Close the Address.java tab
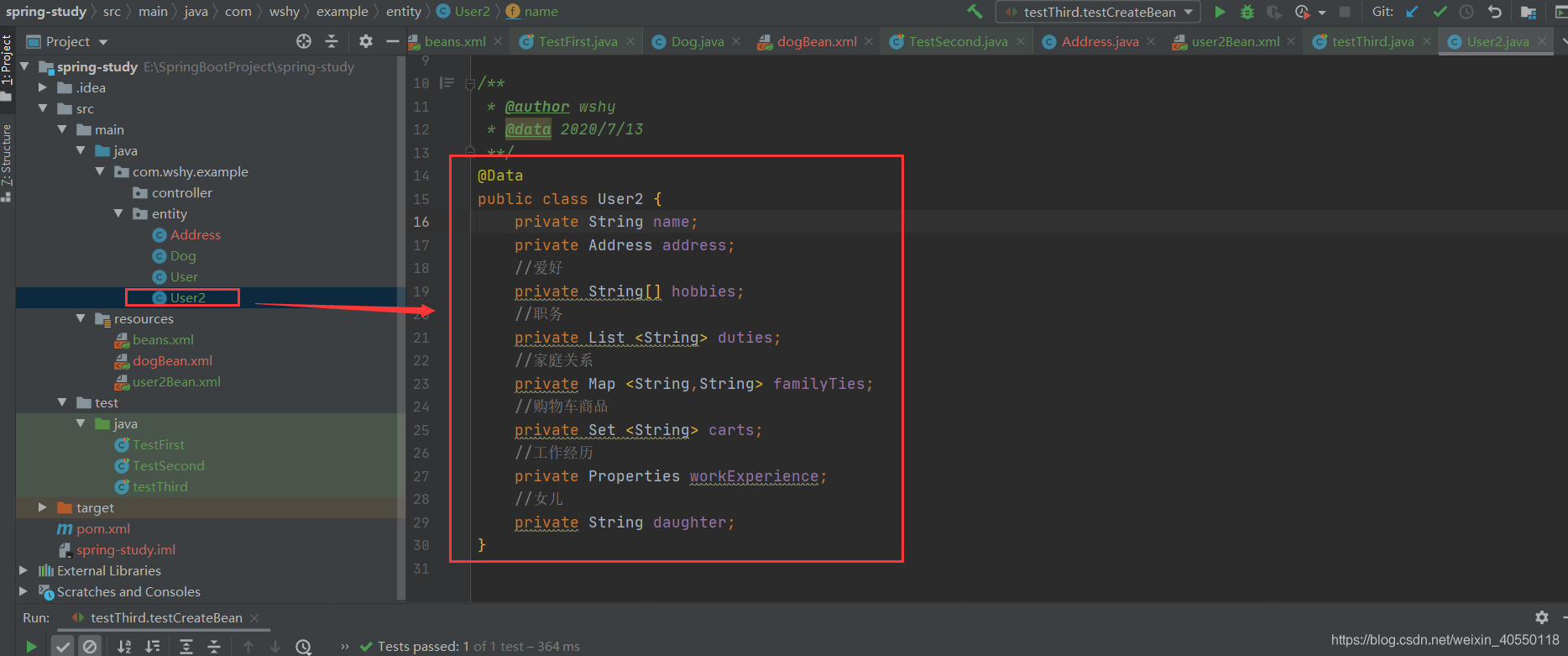Image resolution: width=1568 pixels, height=656 pixels. (x=1151, y=41)
